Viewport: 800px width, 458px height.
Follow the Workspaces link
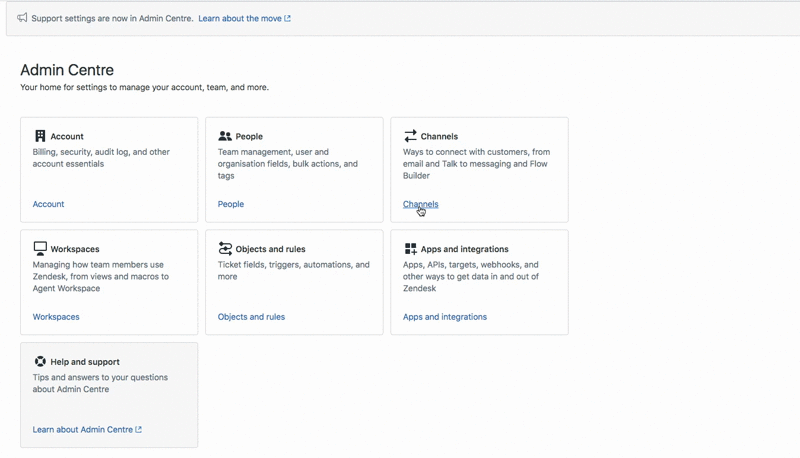tap(56, 317)
